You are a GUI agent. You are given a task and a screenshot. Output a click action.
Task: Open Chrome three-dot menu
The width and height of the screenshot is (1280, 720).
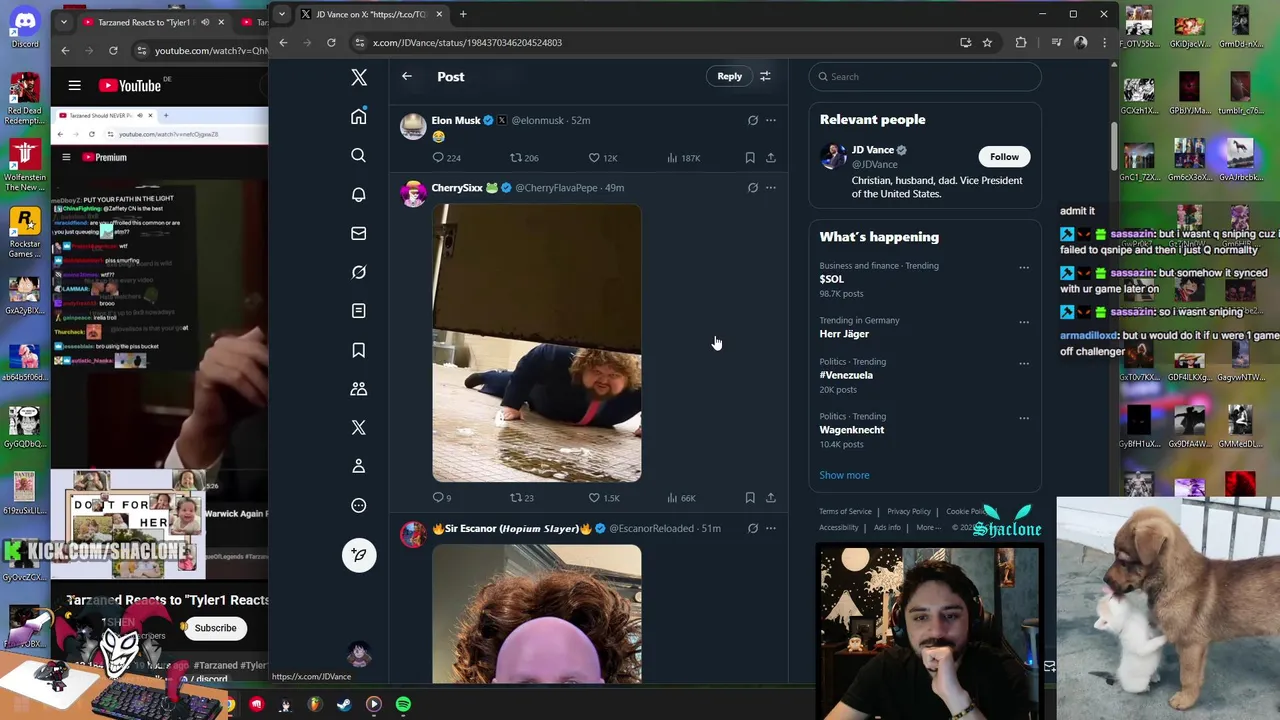coord(1104,42)
